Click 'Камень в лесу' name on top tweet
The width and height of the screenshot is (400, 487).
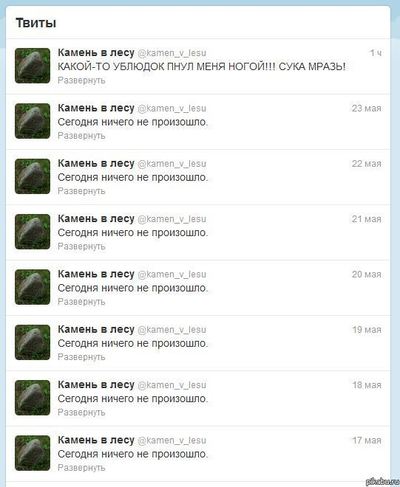[96, 53]
